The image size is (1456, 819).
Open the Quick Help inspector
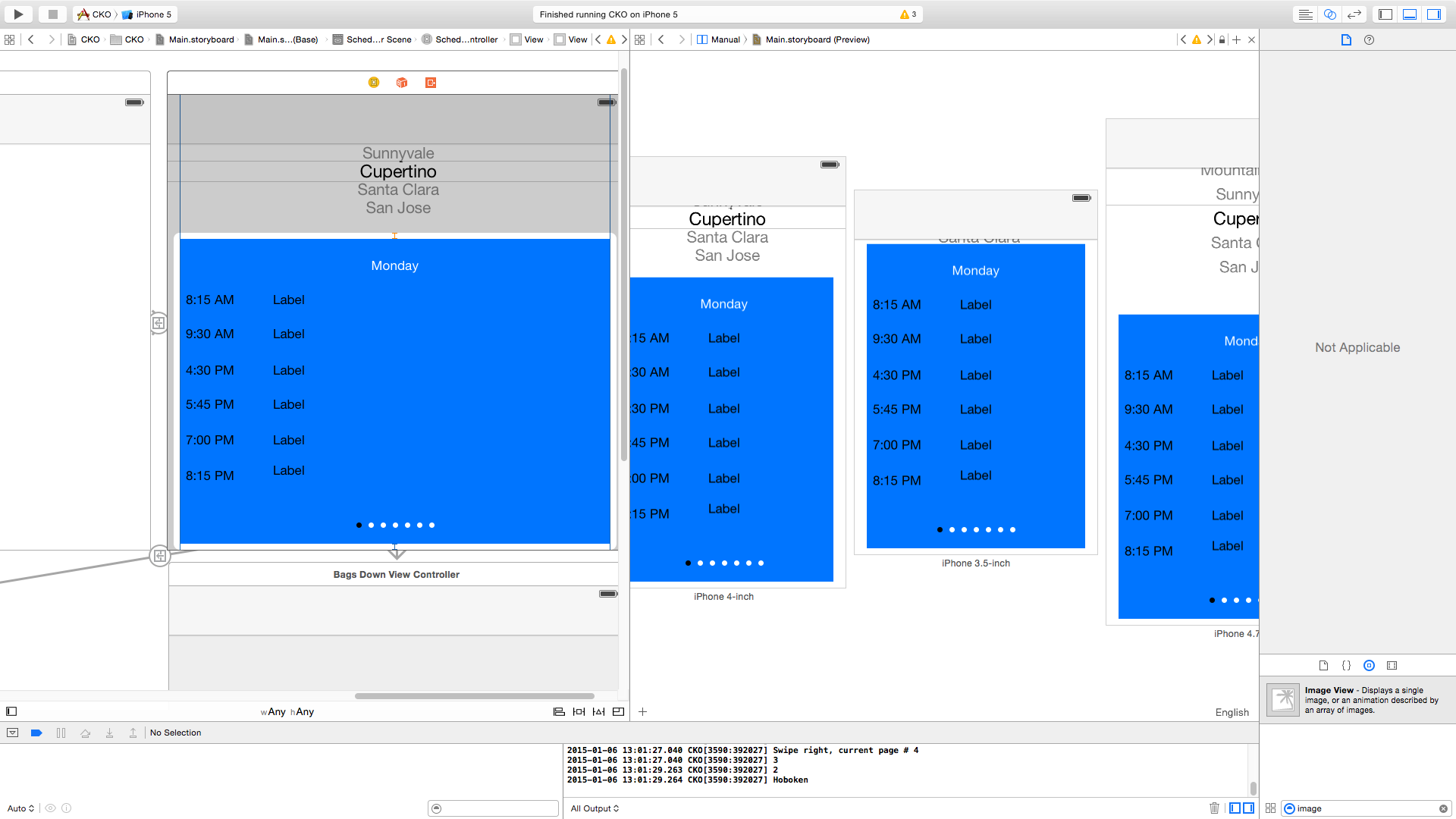click(x=1369, y=39)
